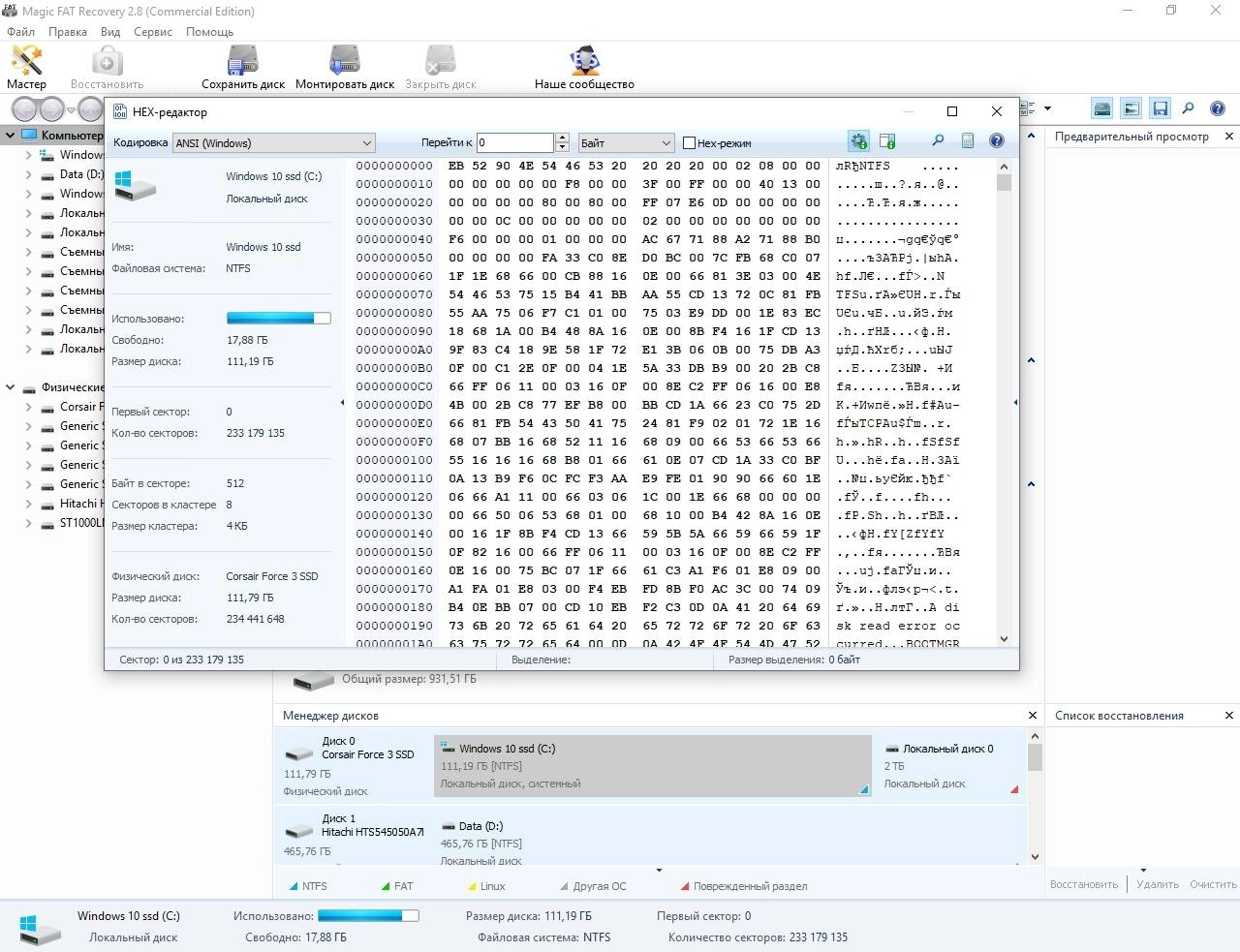Toggle hex editor info panel layout icon
The width and height of the screenshot is (1240, 952).
[x=887, y=141]
